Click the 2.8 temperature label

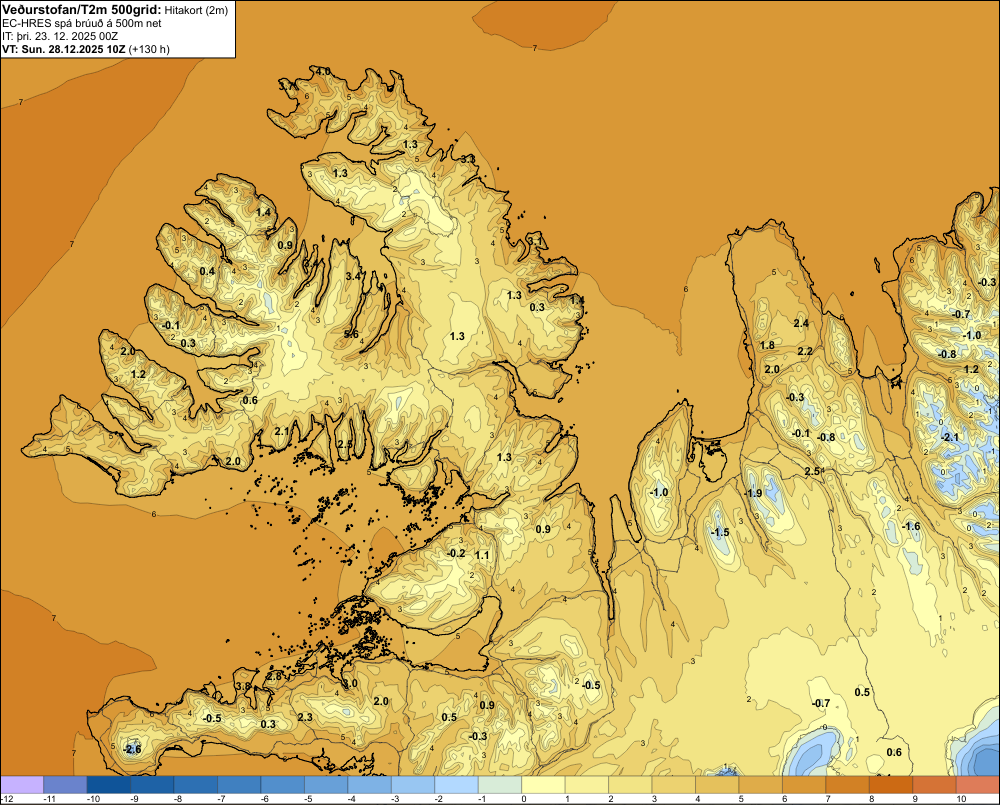[274, 676]
